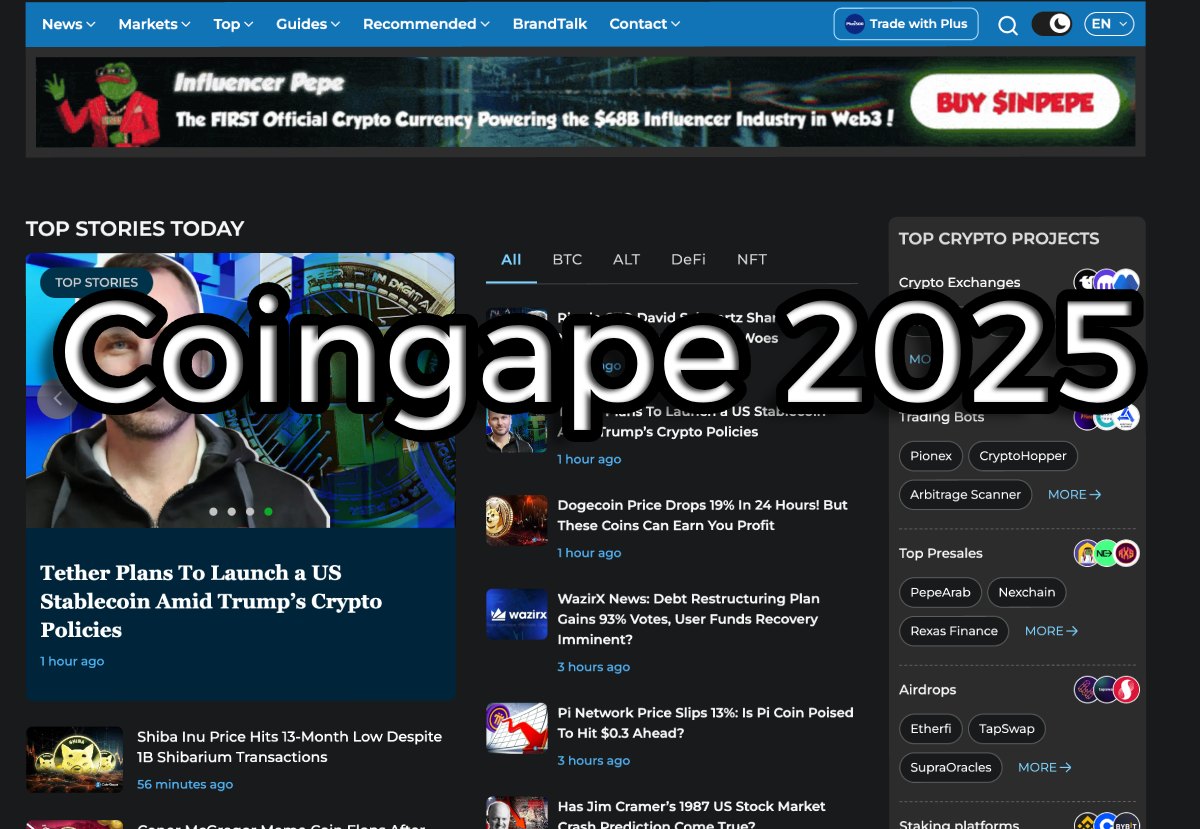Viewport: 1200px width, 829px height.
Task: Click the CryptoHopper chip
Action: [1023, 456]
